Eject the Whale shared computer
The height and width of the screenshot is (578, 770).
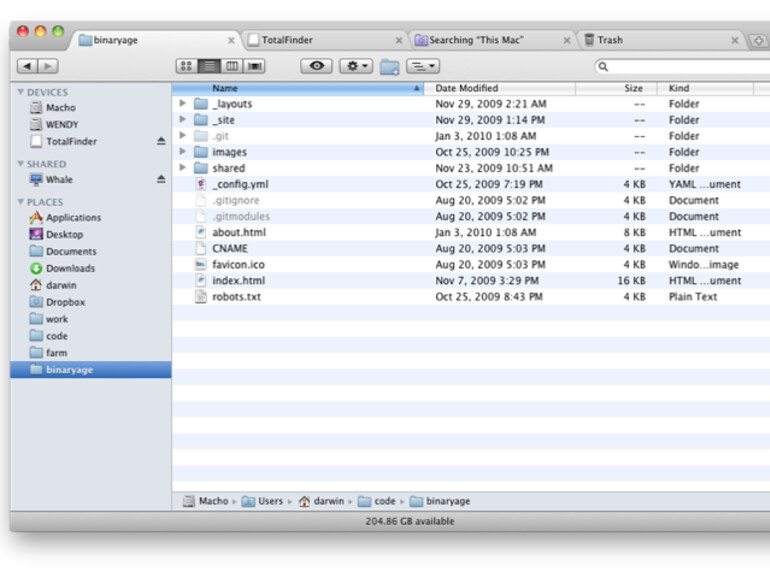[161, 180]
